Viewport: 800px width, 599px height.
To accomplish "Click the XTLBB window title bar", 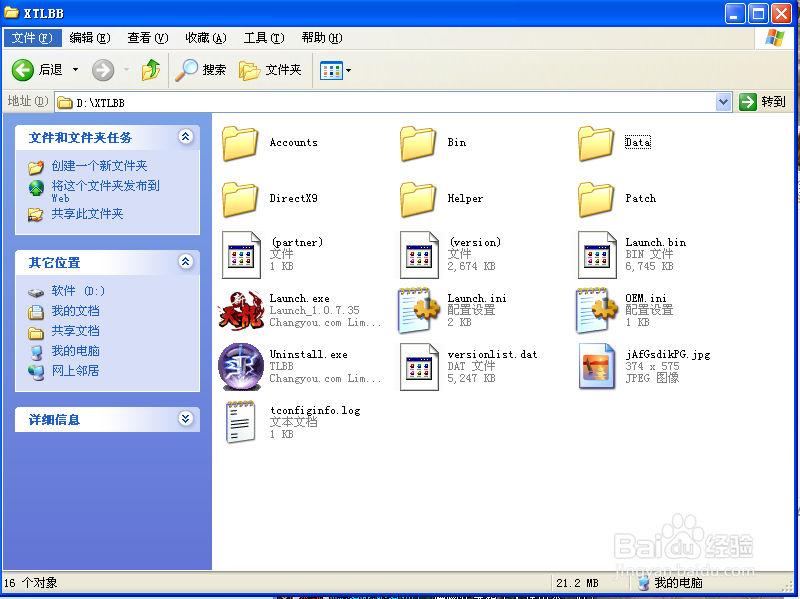I will (x=362, y=13).
